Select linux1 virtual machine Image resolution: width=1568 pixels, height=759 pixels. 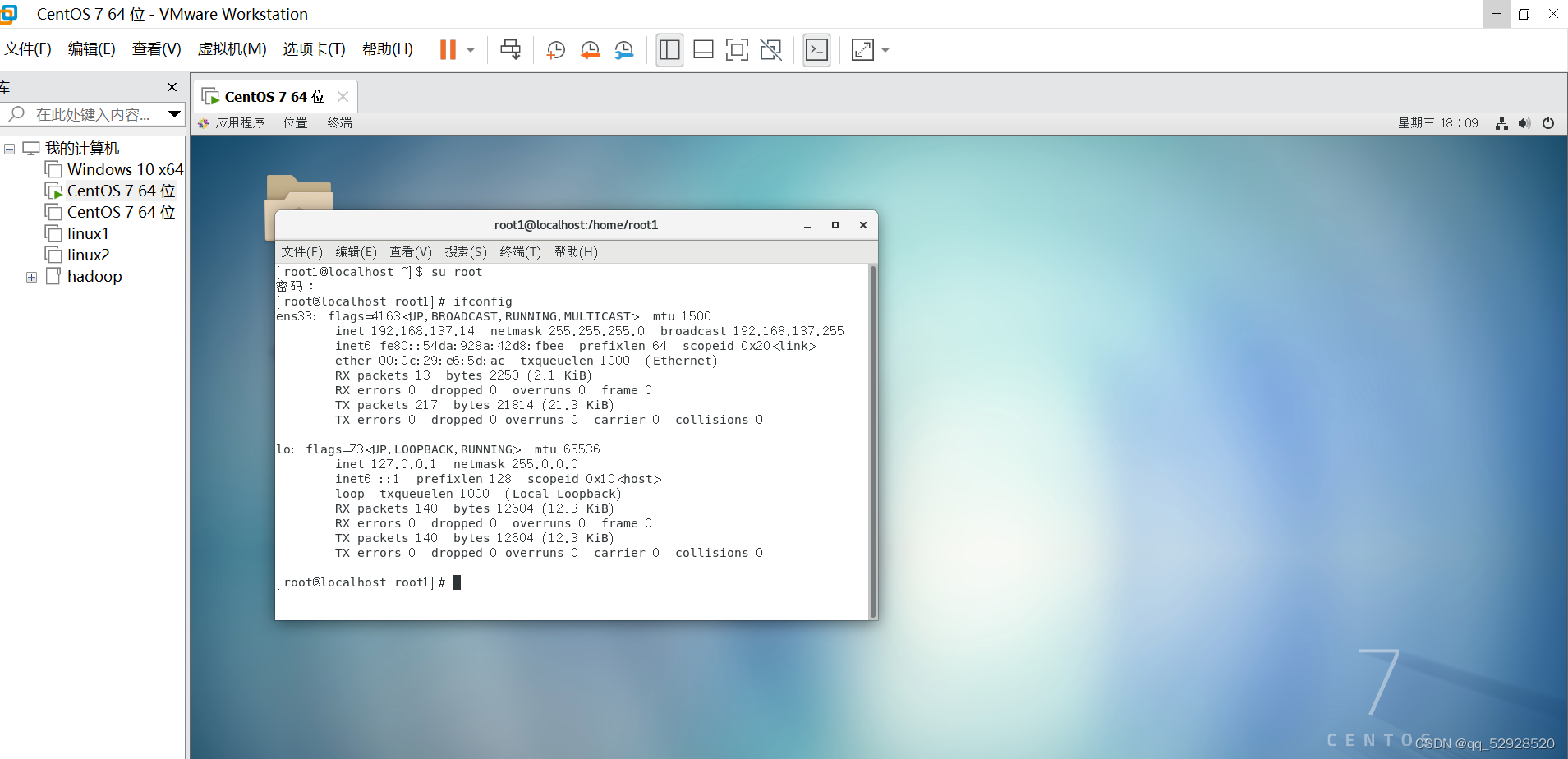tap(88, 234)
